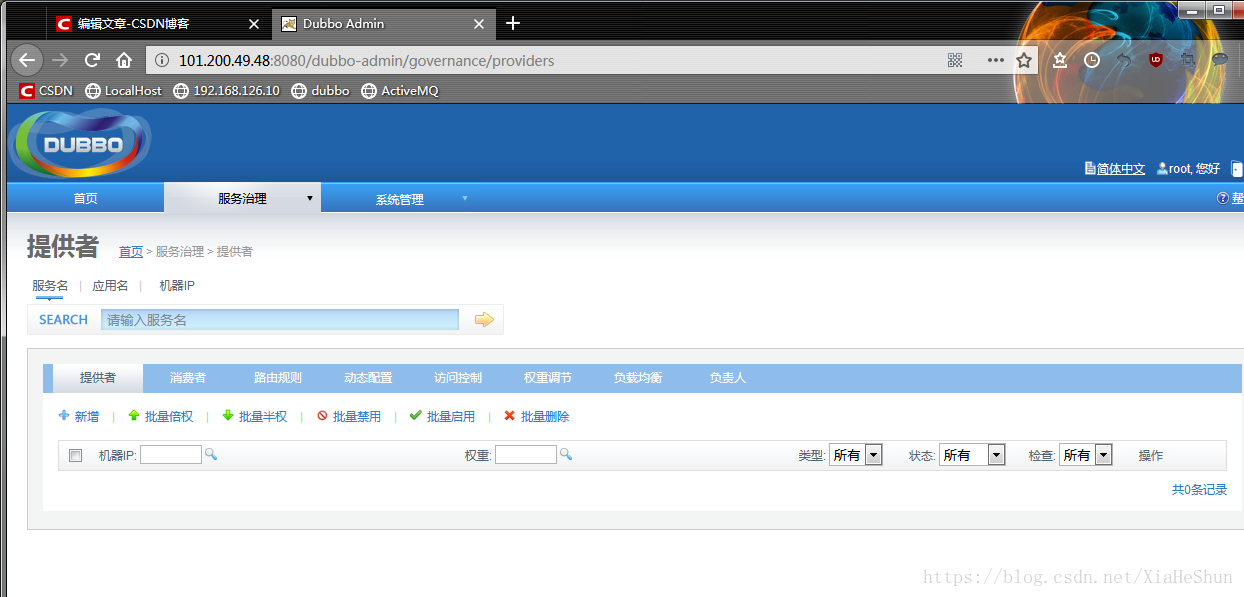Toggle the select-all checkbox in table header
Screen dimensions: 1244x597
point(75,455)
